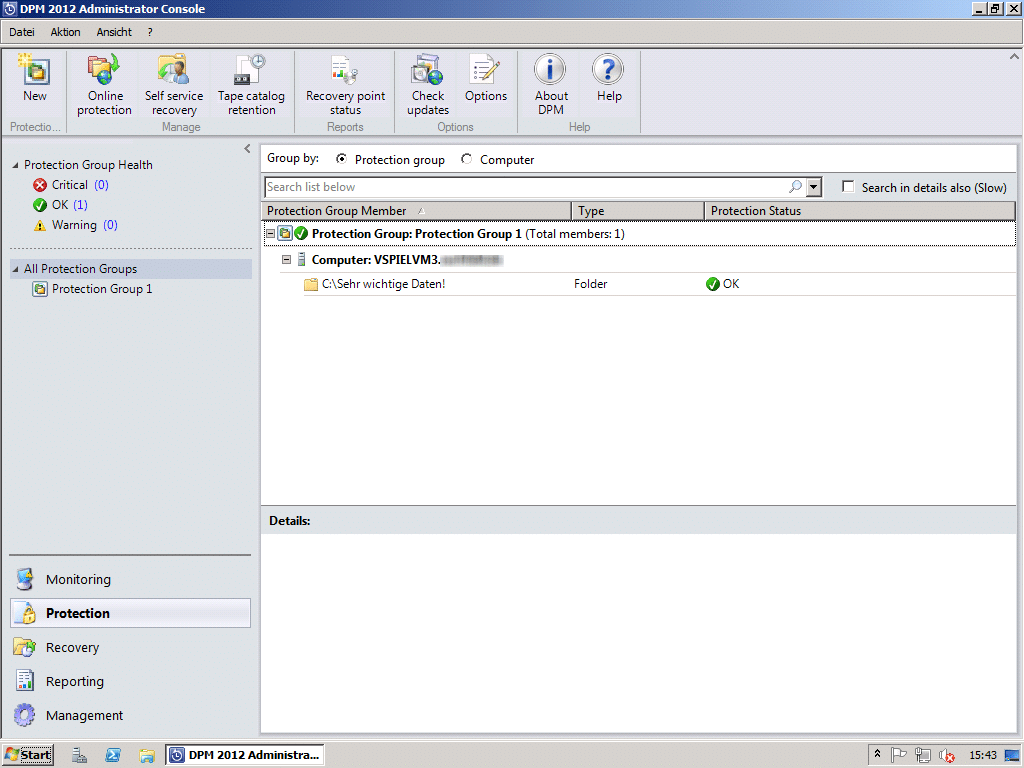Viewport: 1024px width, 768px height.
Task: Click the Search list below field
Action: (526, 187)
